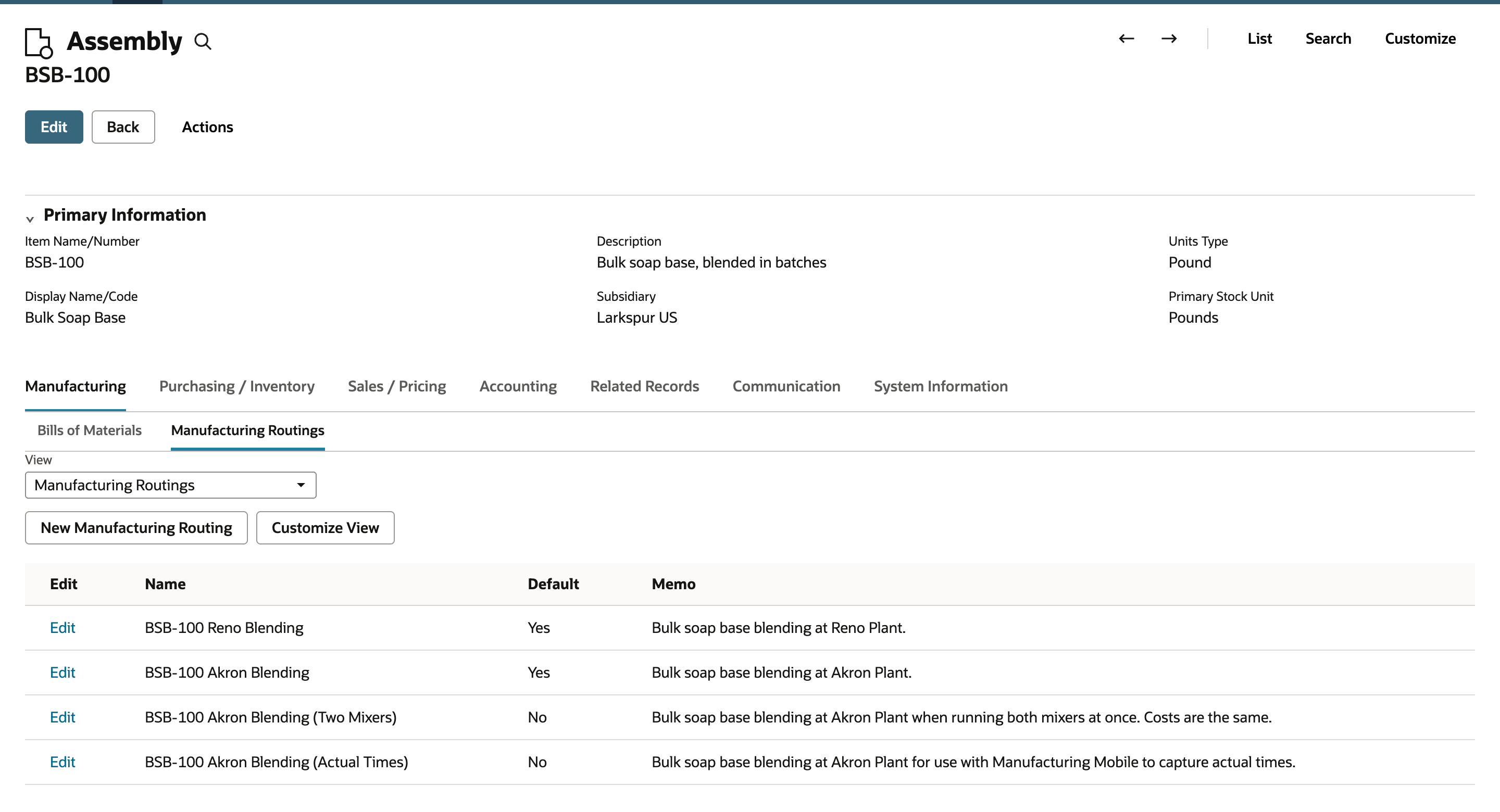Click the Assembly record icon
The image size is (1500, 812).
click(39, 43)
